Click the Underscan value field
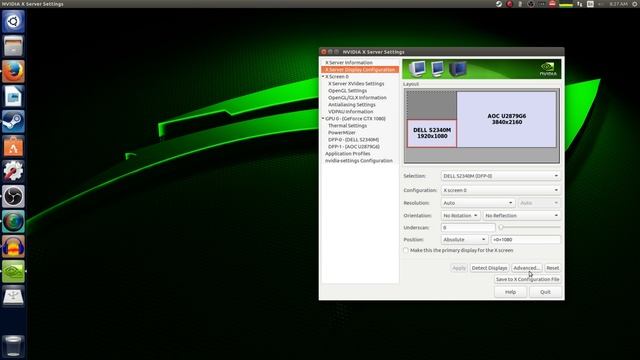 468,227
